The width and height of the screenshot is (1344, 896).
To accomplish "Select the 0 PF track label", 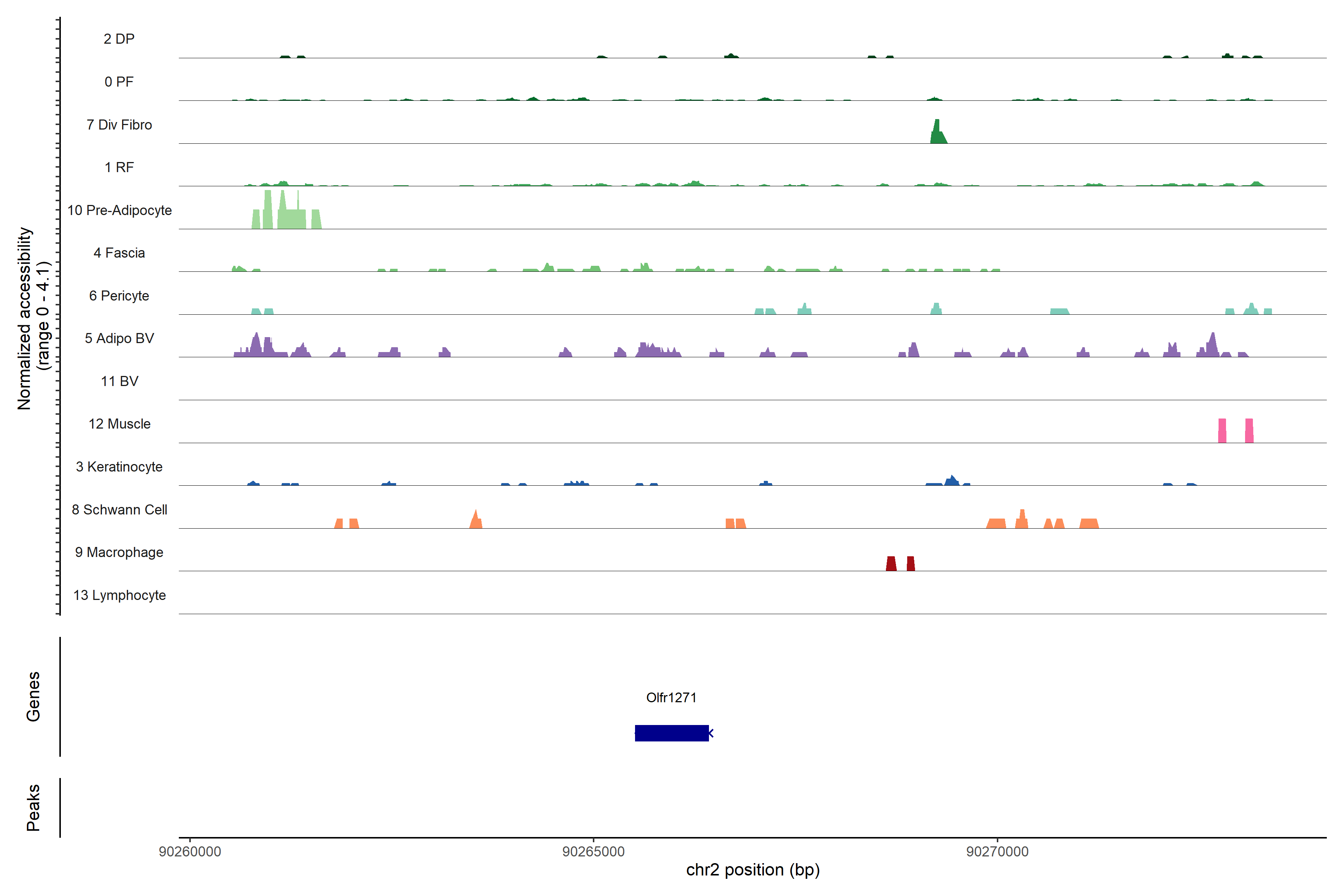I will coord(119,82).
